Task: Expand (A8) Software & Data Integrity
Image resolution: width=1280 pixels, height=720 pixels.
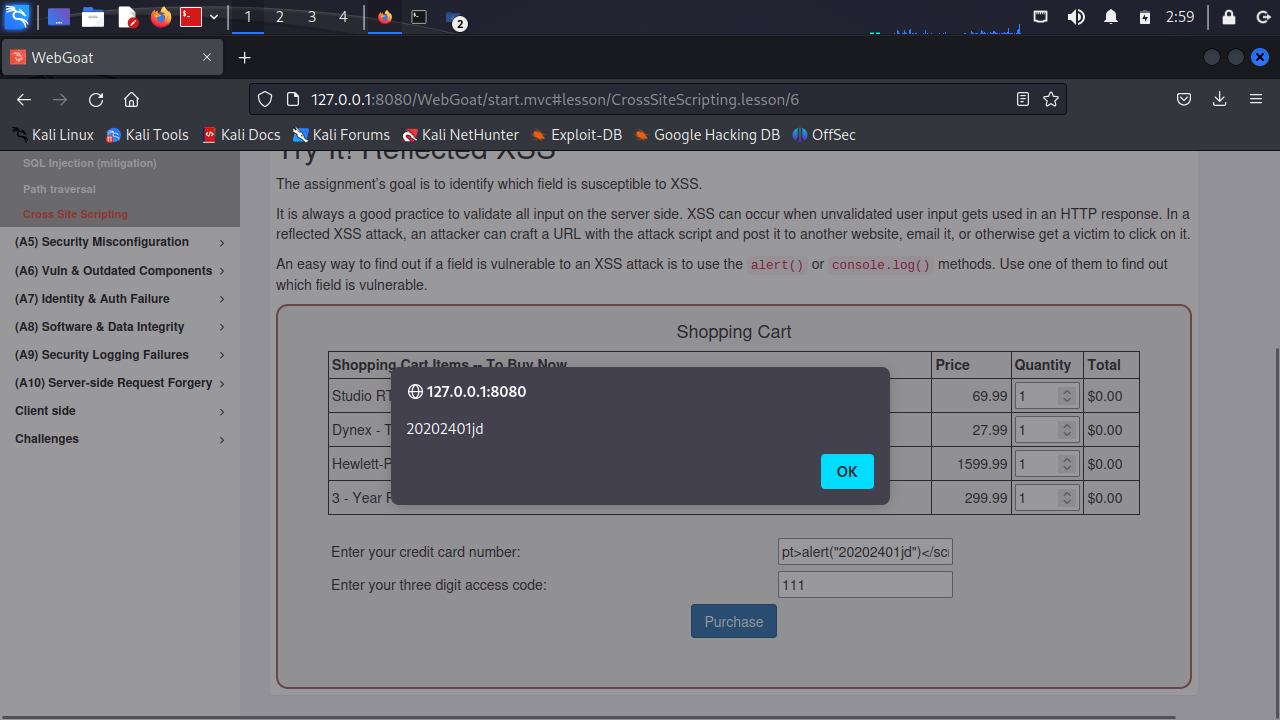Action: point(120,327)
